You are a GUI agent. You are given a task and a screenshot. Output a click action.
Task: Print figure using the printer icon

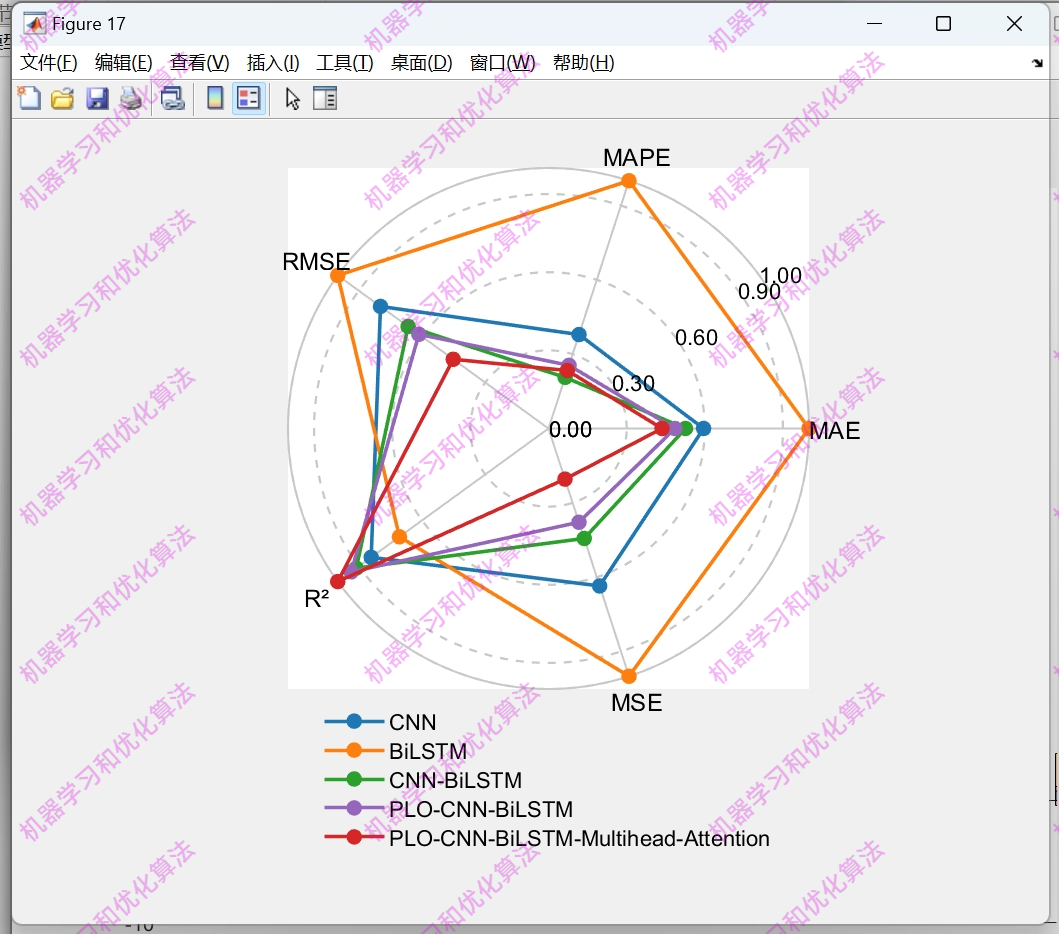131,99
